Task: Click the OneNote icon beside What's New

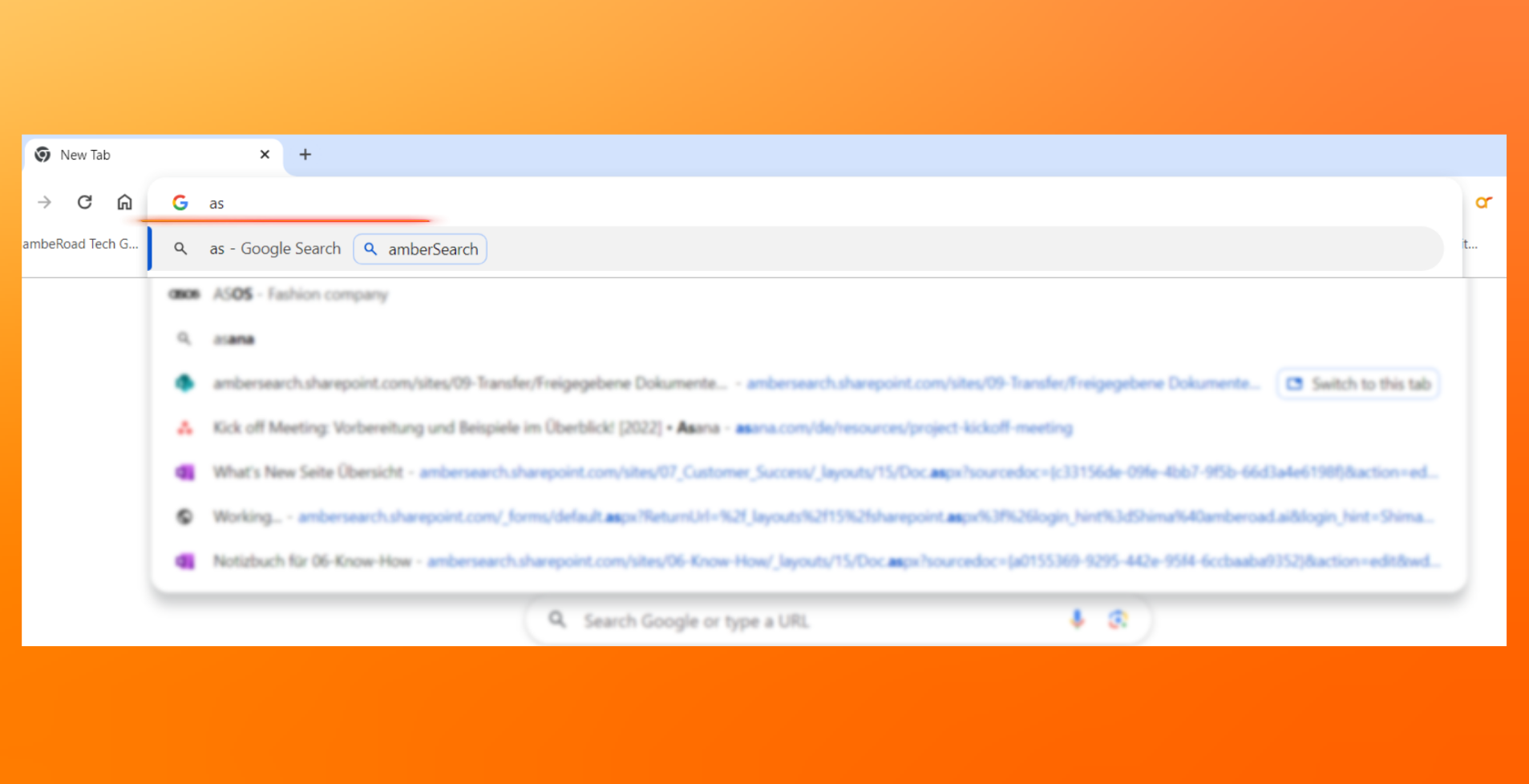Action: (184, 472)
